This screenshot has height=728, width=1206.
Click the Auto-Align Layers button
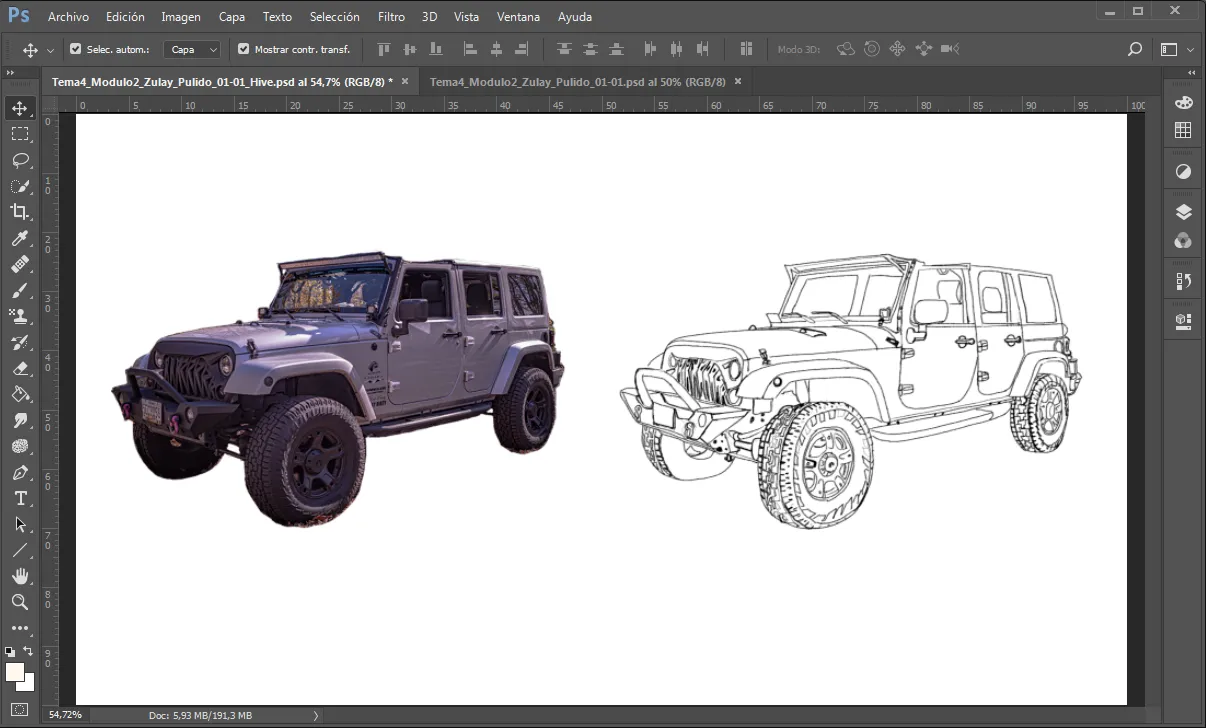pyautogui.click(x=746, y=49)
